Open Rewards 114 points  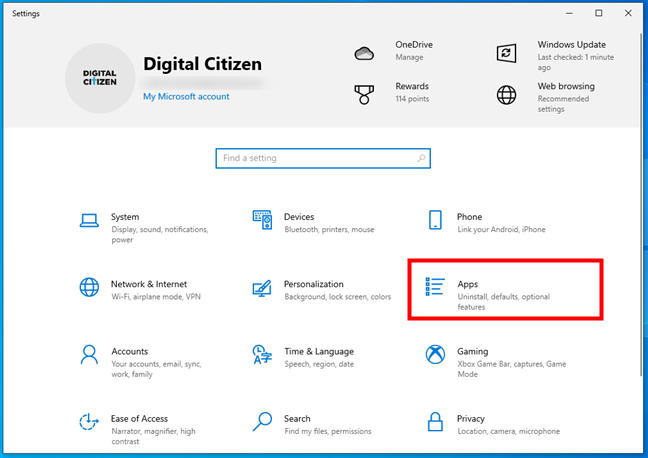click(412, 99)
